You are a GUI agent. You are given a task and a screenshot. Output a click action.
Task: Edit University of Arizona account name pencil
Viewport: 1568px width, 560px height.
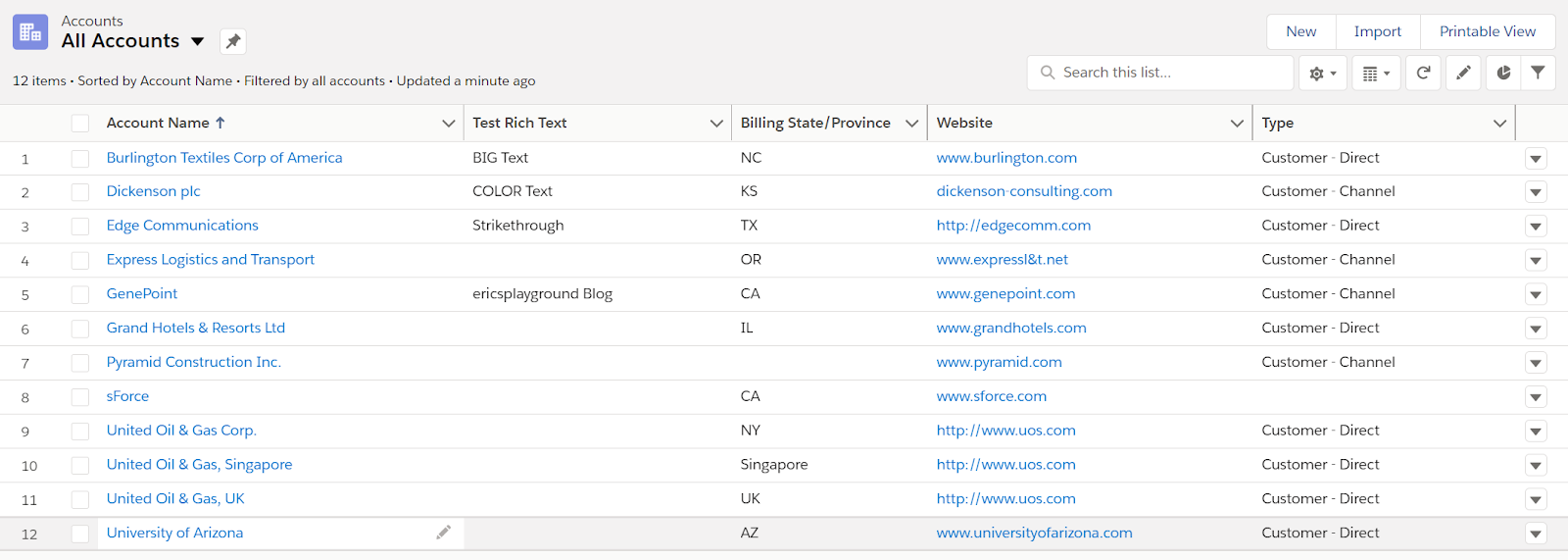pyautogui.click(x=444, y=533)
